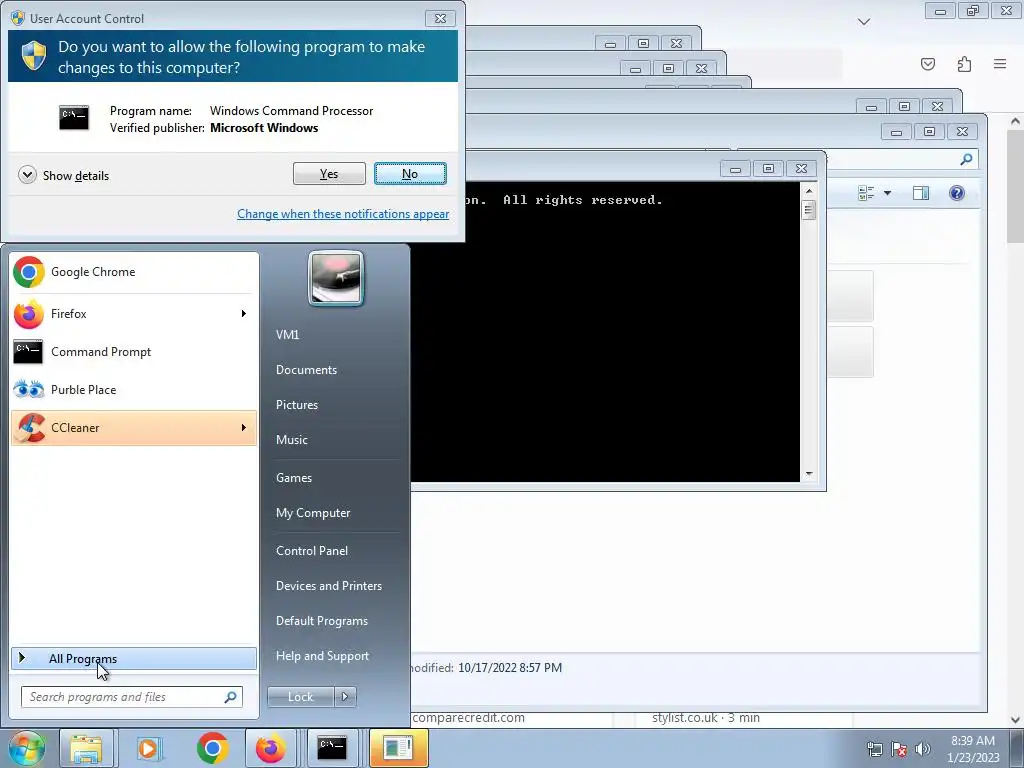Open Firefox hamburger menu
The width and height of the screenshot is (1024, 768).
click(1000, 64)
